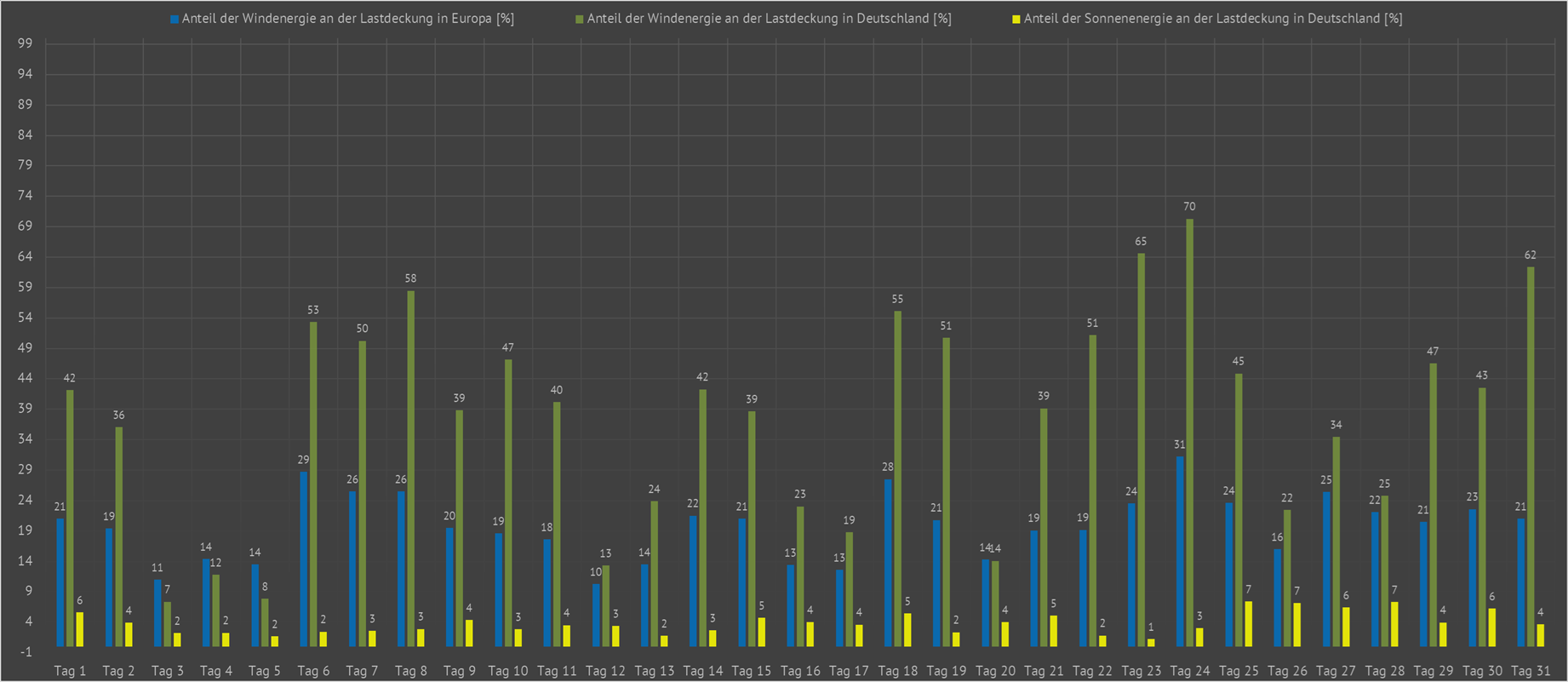Select the green bar labeled 55 at Tag 18
1568x682 pixels.
(898, 479)
